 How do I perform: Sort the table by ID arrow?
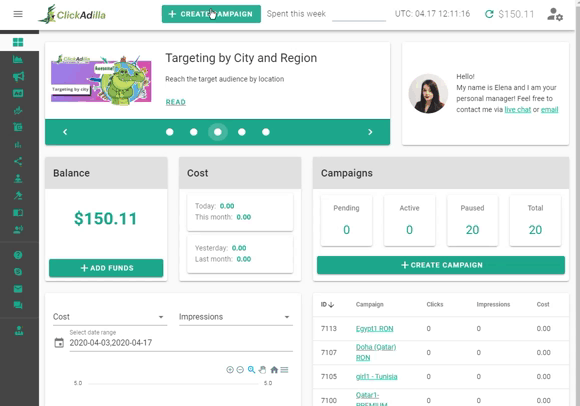tap(331, 305)
